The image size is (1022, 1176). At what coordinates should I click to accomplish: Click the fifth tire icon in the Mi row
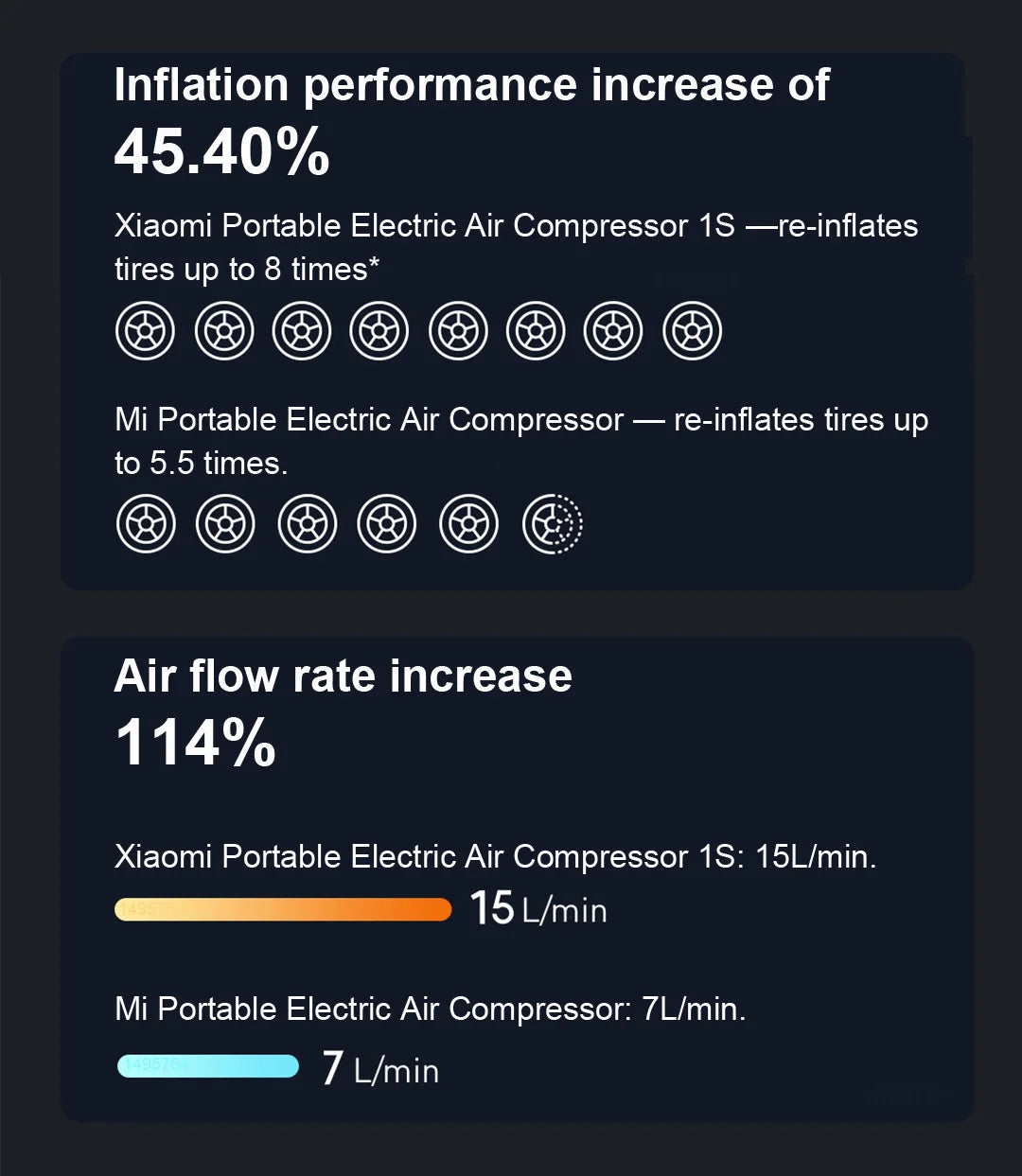pyautogui.click(x=469, y=523)
